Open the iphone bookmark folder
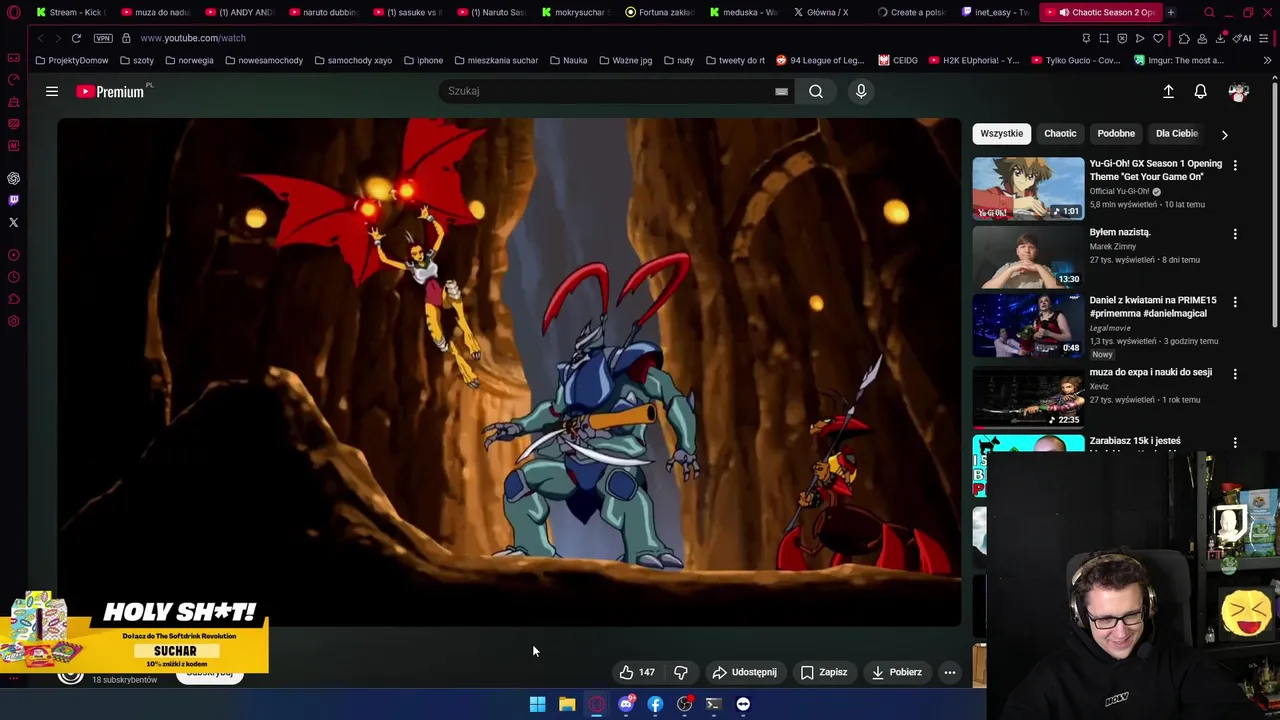Screen dimensions: 1280x720 point(424,60)
